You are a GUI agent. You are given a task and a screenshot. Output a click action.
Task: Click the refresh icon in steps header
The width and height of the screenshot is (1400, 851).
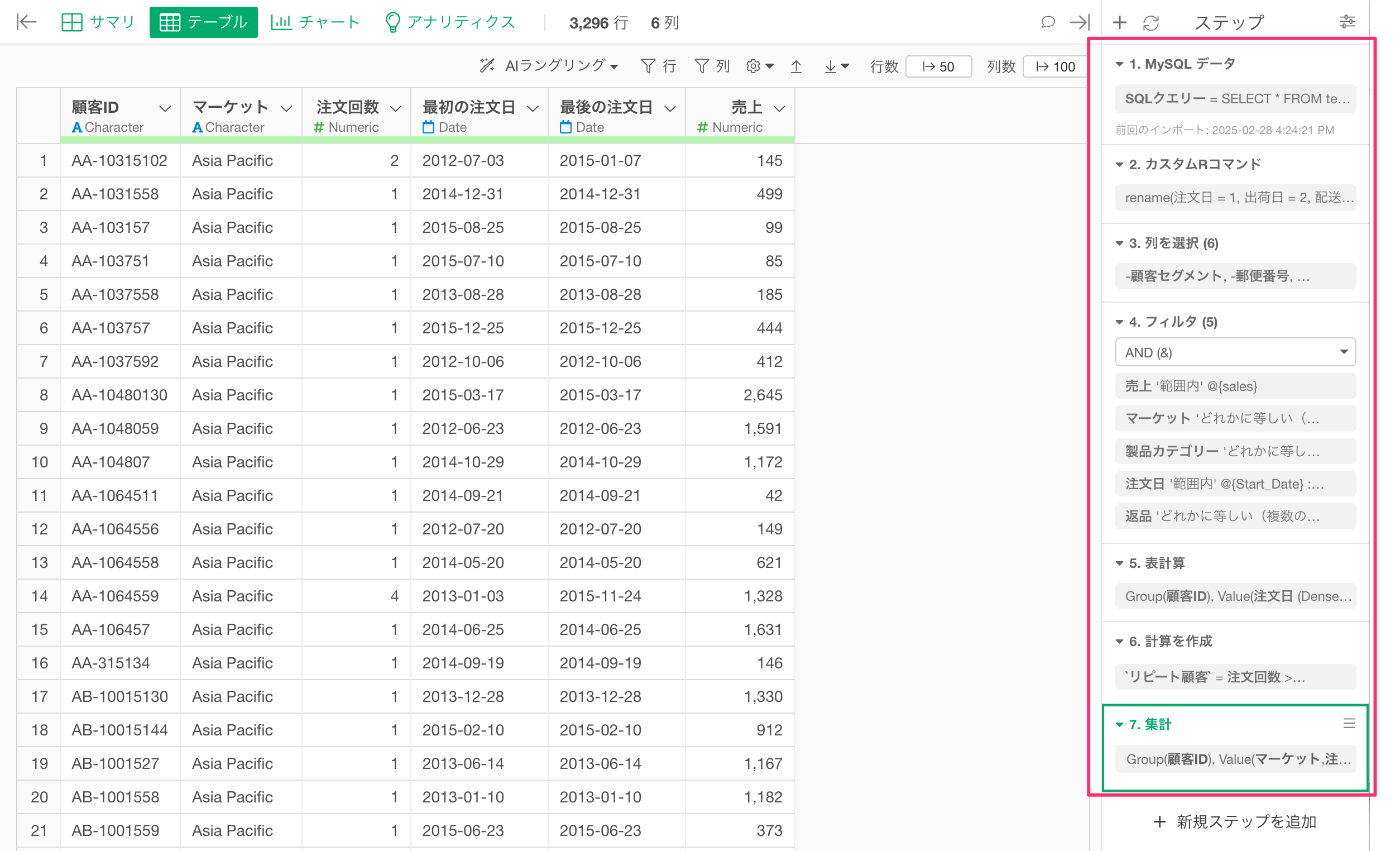[x=1150, y=22]
